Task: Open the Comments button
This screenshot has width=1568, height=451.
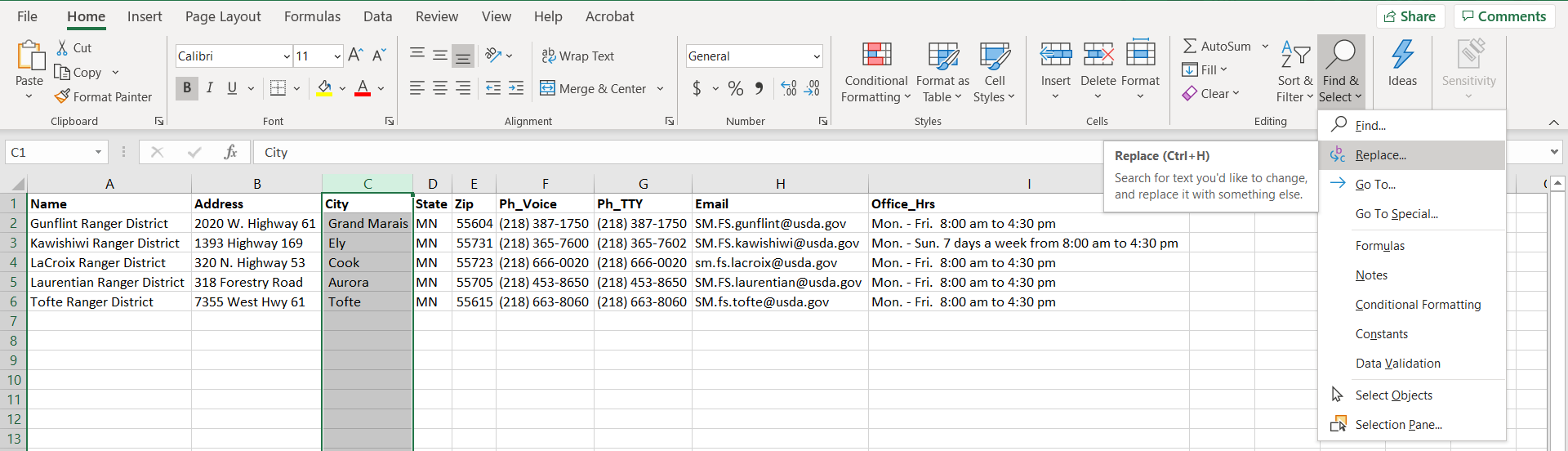Action: (x=1503, y=16)
